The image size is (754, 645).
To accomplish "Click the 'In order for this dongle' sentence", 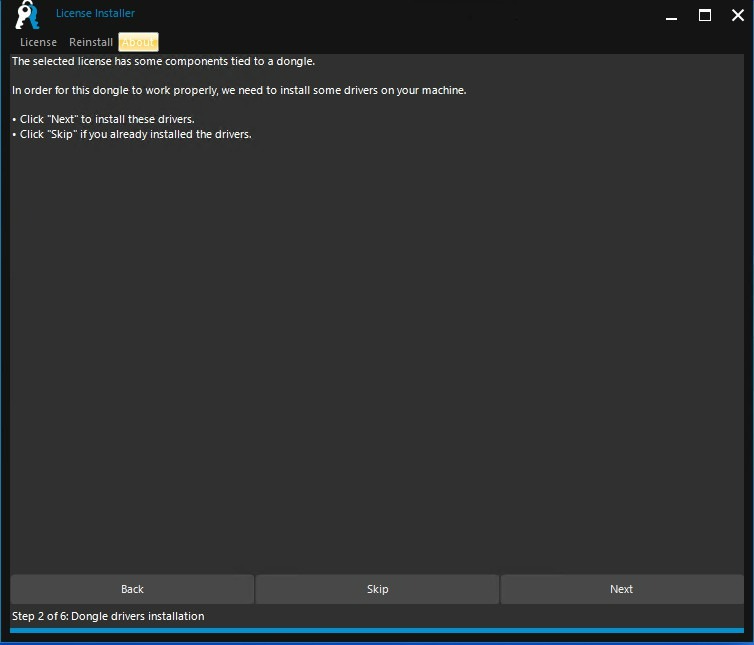I will click(239, 90).
